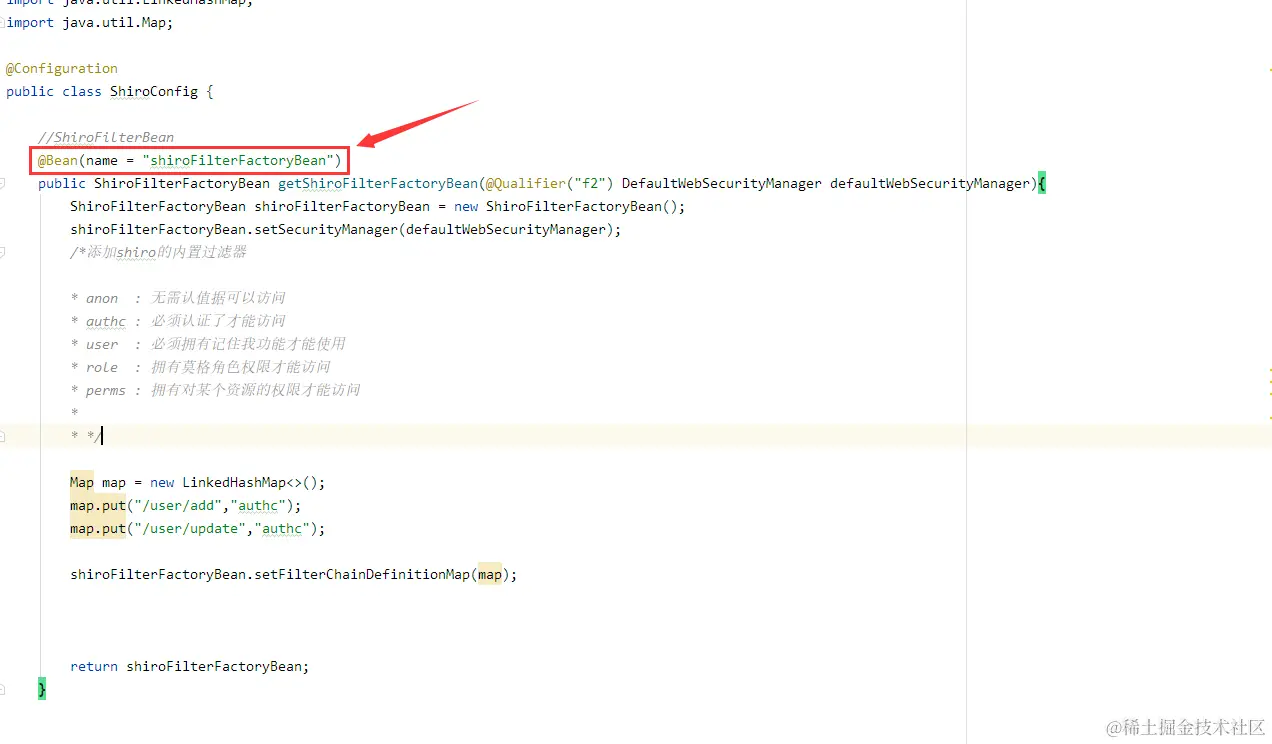
Task: Select the class name ShiroConfig
Action: pos(154,91)
